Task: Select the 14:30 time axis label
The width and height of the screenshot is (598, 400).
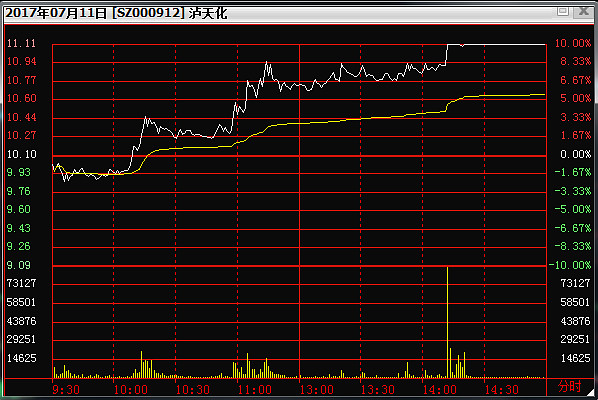Action: point(501,390)
